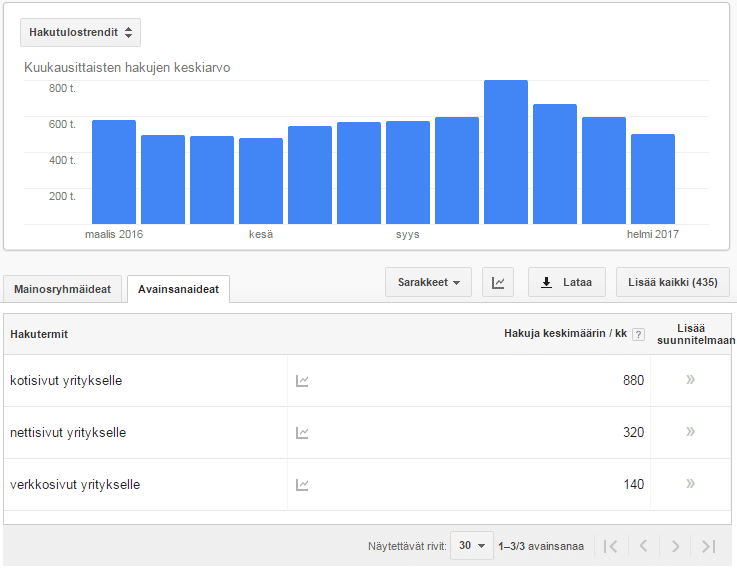This screenshot has width=737, height=573.
Task: Open trend chart for verkkosivut yritykselle
Action: point(302,485)
